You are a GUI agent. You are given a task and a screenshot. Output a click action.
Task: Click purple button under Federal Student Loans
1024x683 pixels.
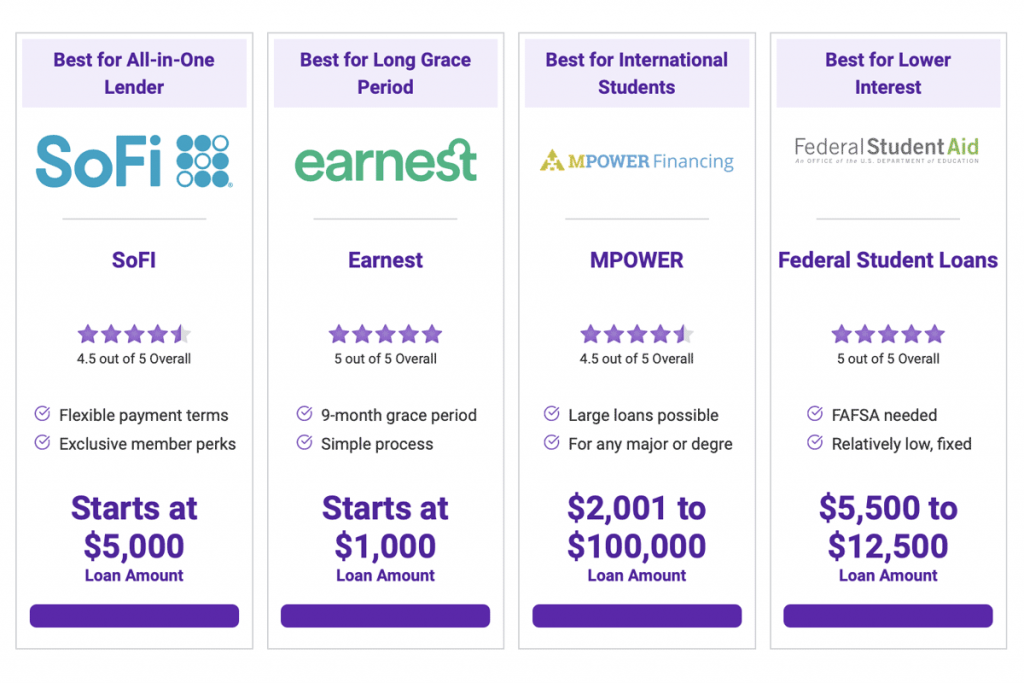point(888,616)
